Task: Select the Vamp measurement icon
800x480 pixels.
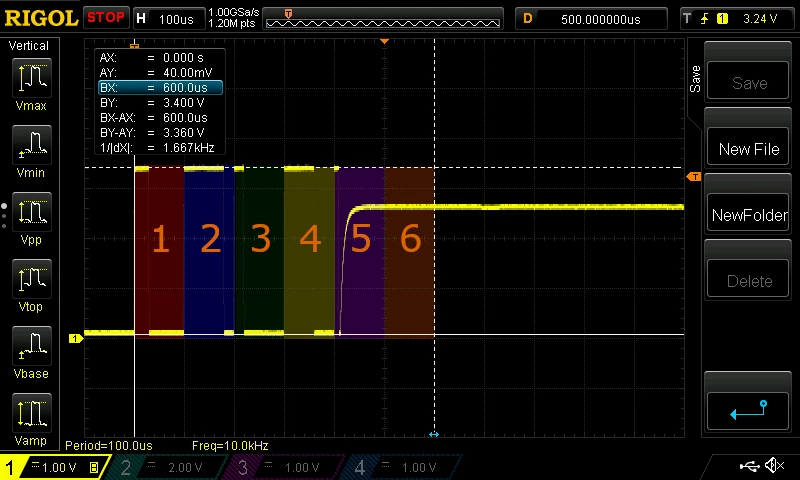Action: click(32, 413)
